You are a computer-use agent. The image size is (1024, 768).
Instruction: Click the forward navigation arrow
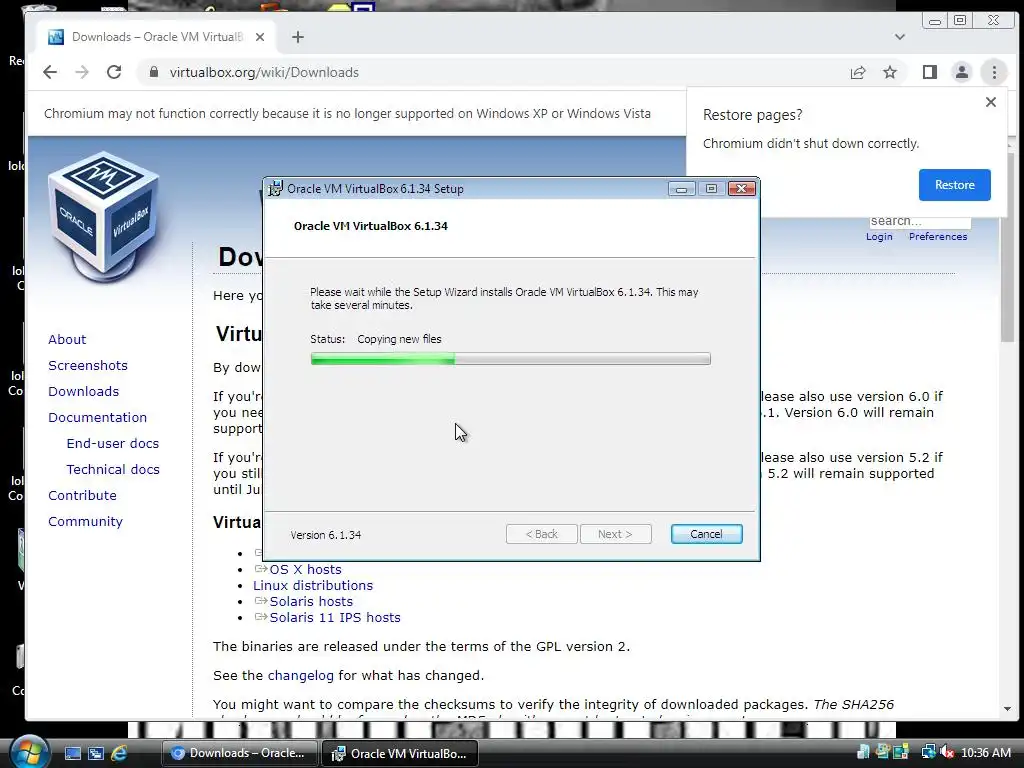[82, 72]
